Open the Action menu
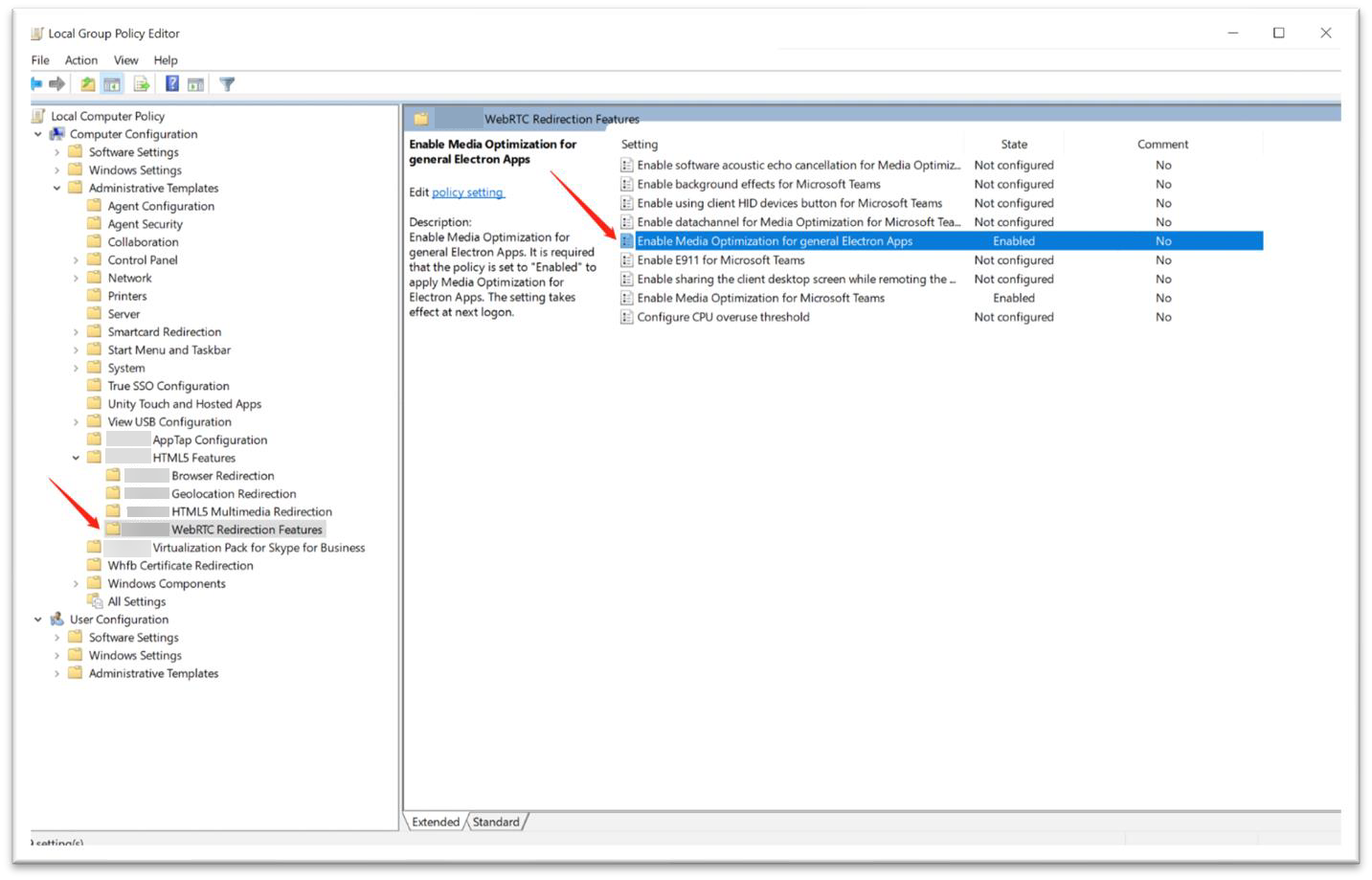Image resolution: width=1372 pixels, height=880 pixels. pyautogui.click(x=81, y=60)
